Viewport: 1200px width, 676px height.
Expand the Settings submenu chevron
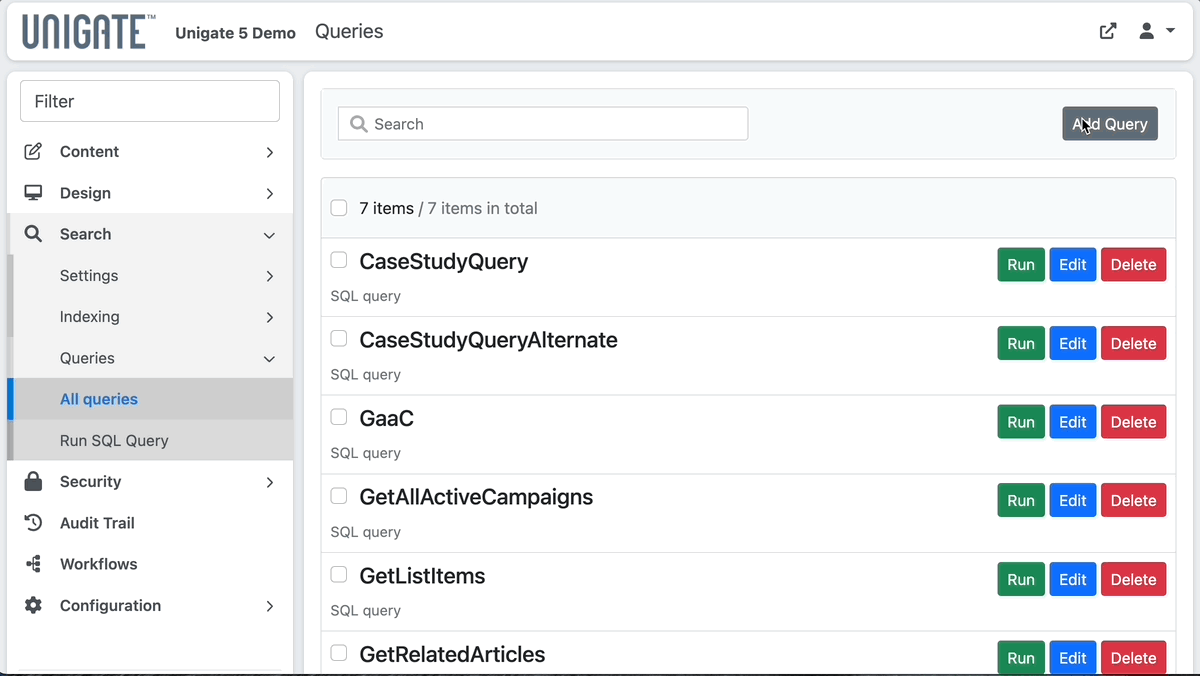(x=270, y=276)
